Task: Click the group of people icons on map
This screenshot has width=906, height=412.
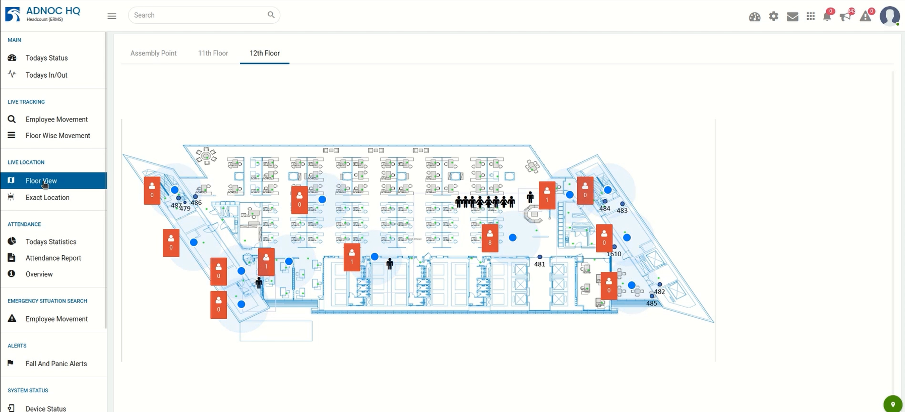Action: tap(485, 202)
